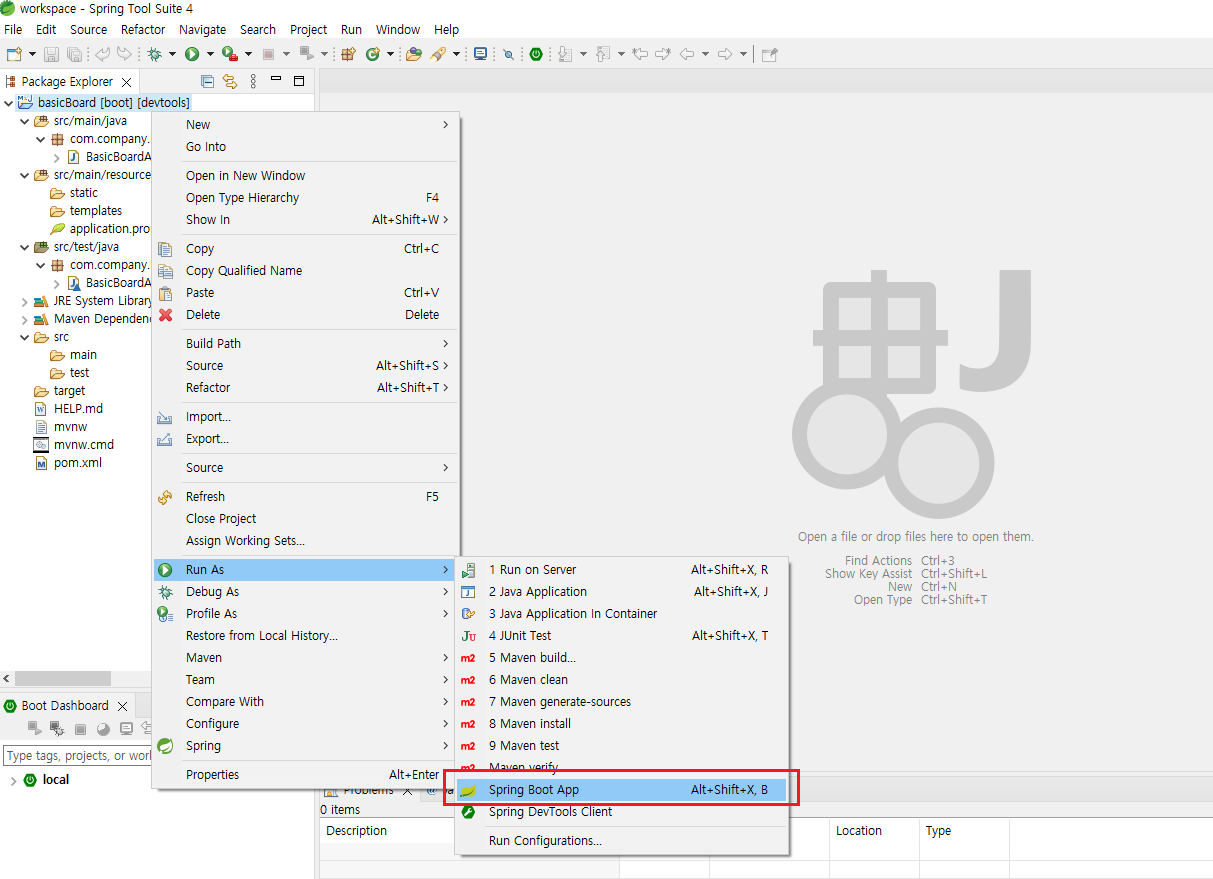Click the Boot Dashboard debug process icon
Screen dimensions: 1213x879
57,729
